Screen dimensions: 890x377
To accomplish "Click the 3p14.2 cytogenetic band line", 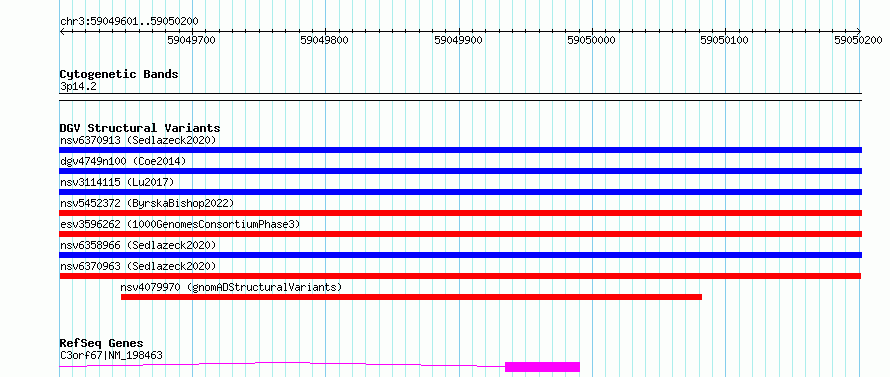I will [x=460, y=97].
